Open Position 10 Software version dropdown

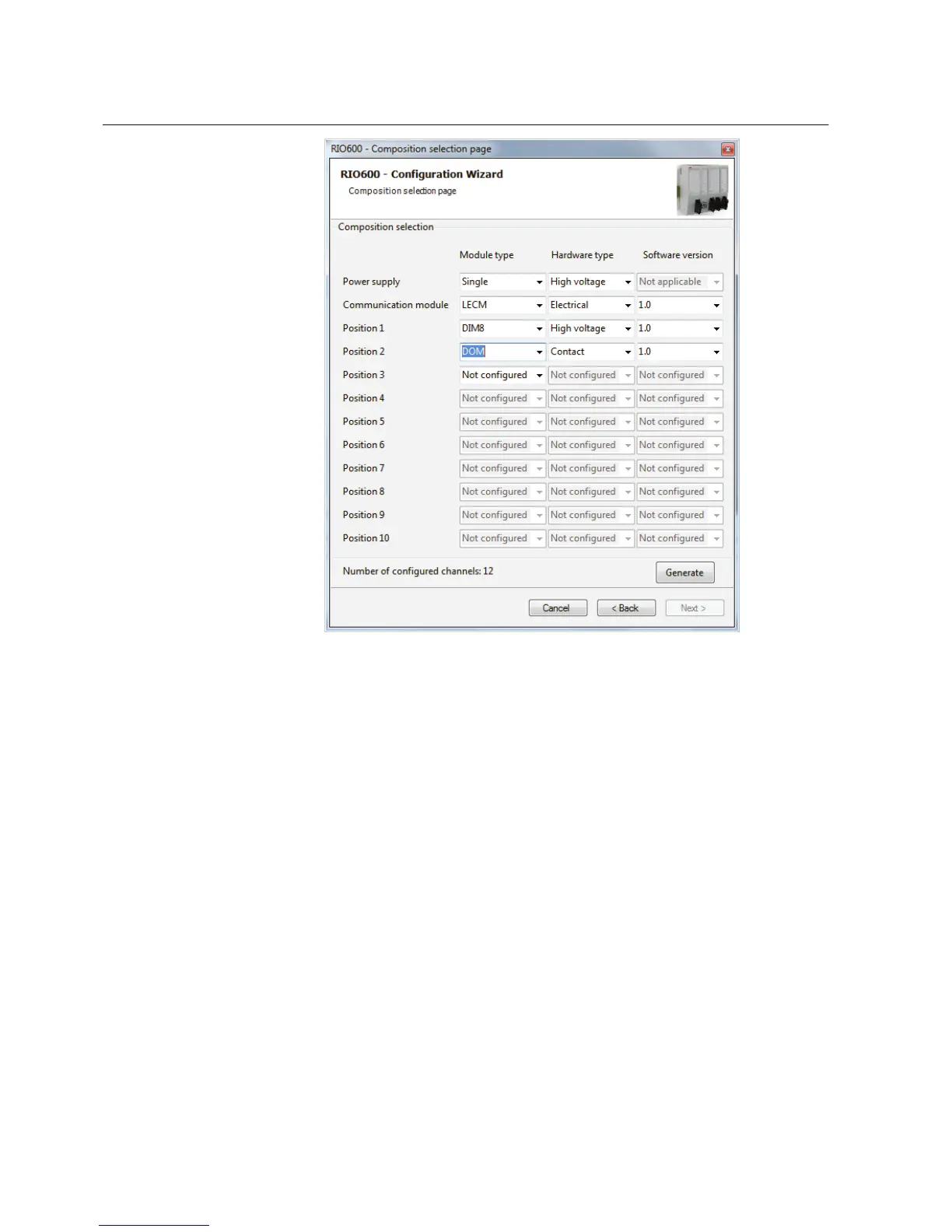(680, 538)
